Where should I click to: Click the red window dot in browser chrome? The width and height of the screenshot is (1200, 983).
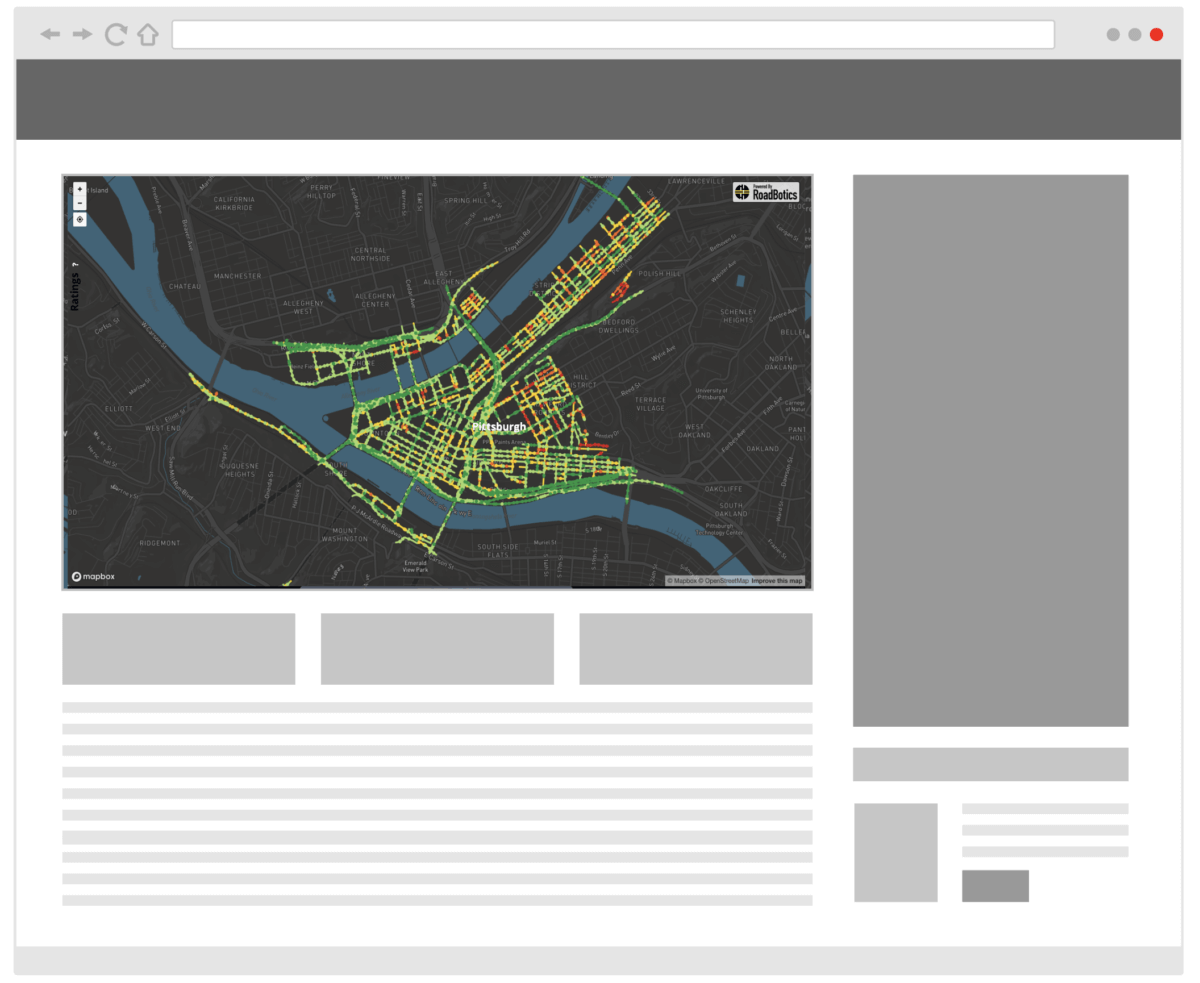point(1156,34)
